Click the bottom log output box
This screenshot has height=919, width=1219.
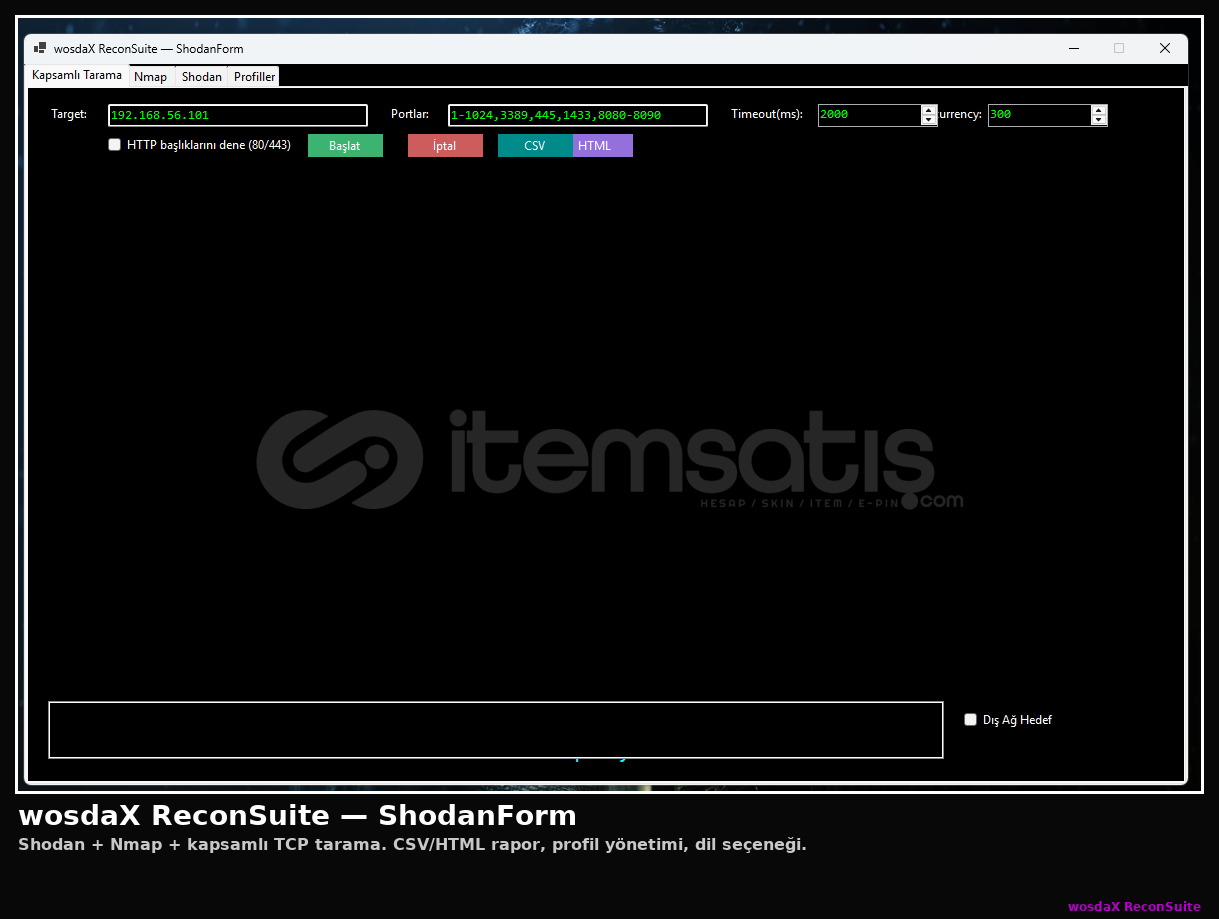tap(496, 730)
